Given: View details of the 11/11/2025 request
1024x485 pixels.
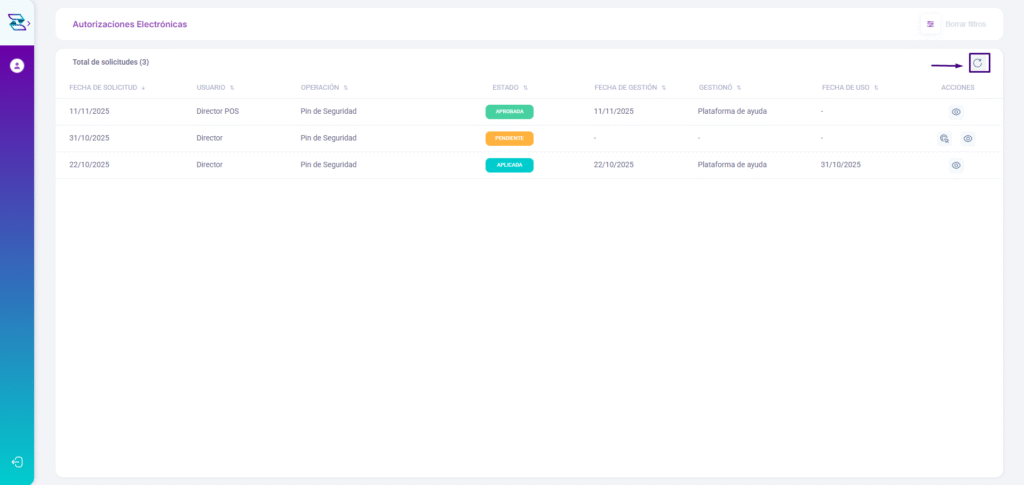Looking at the screenshot, I should click(956, 112).
